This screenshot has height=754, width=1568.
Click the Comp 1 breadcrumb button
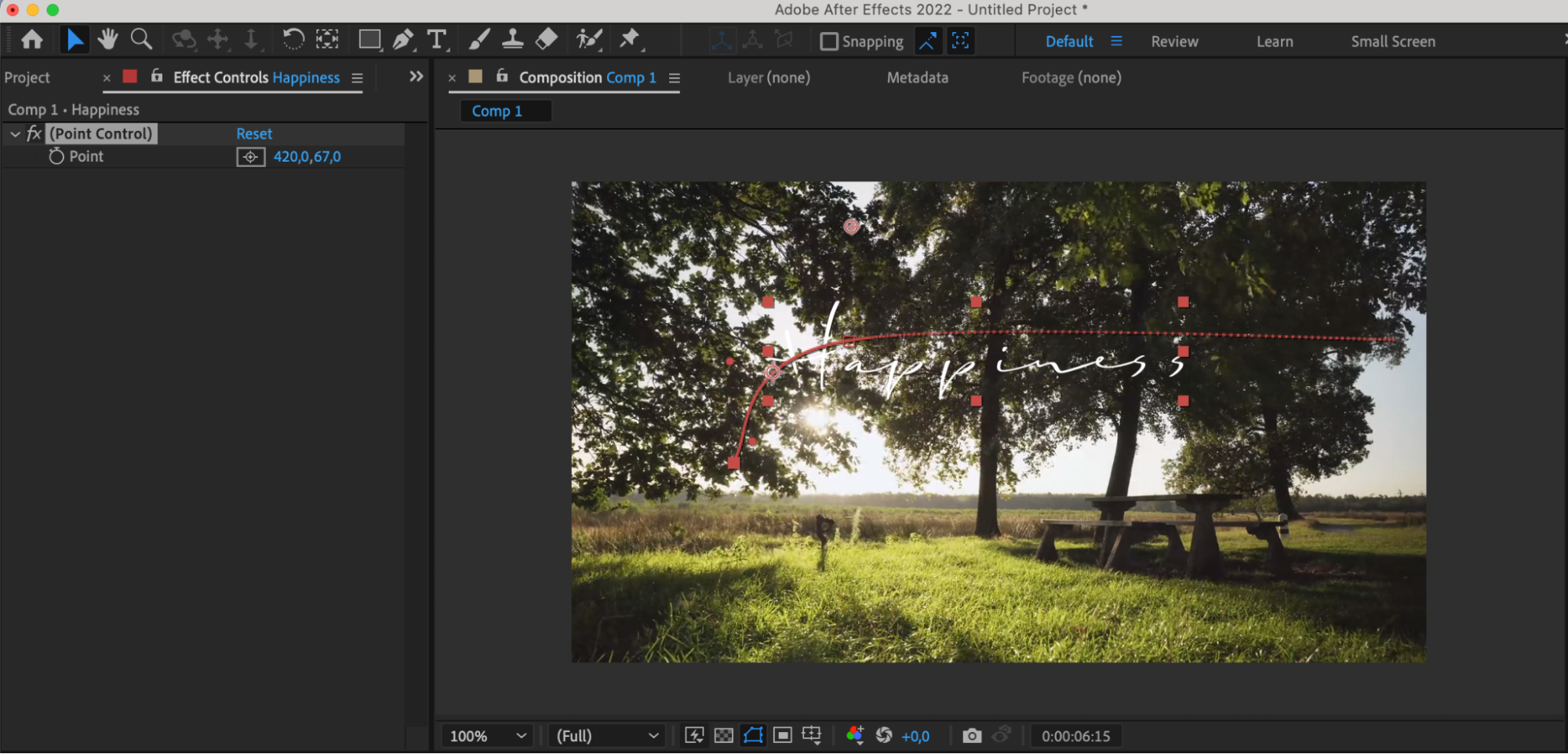tap(497, 111)
